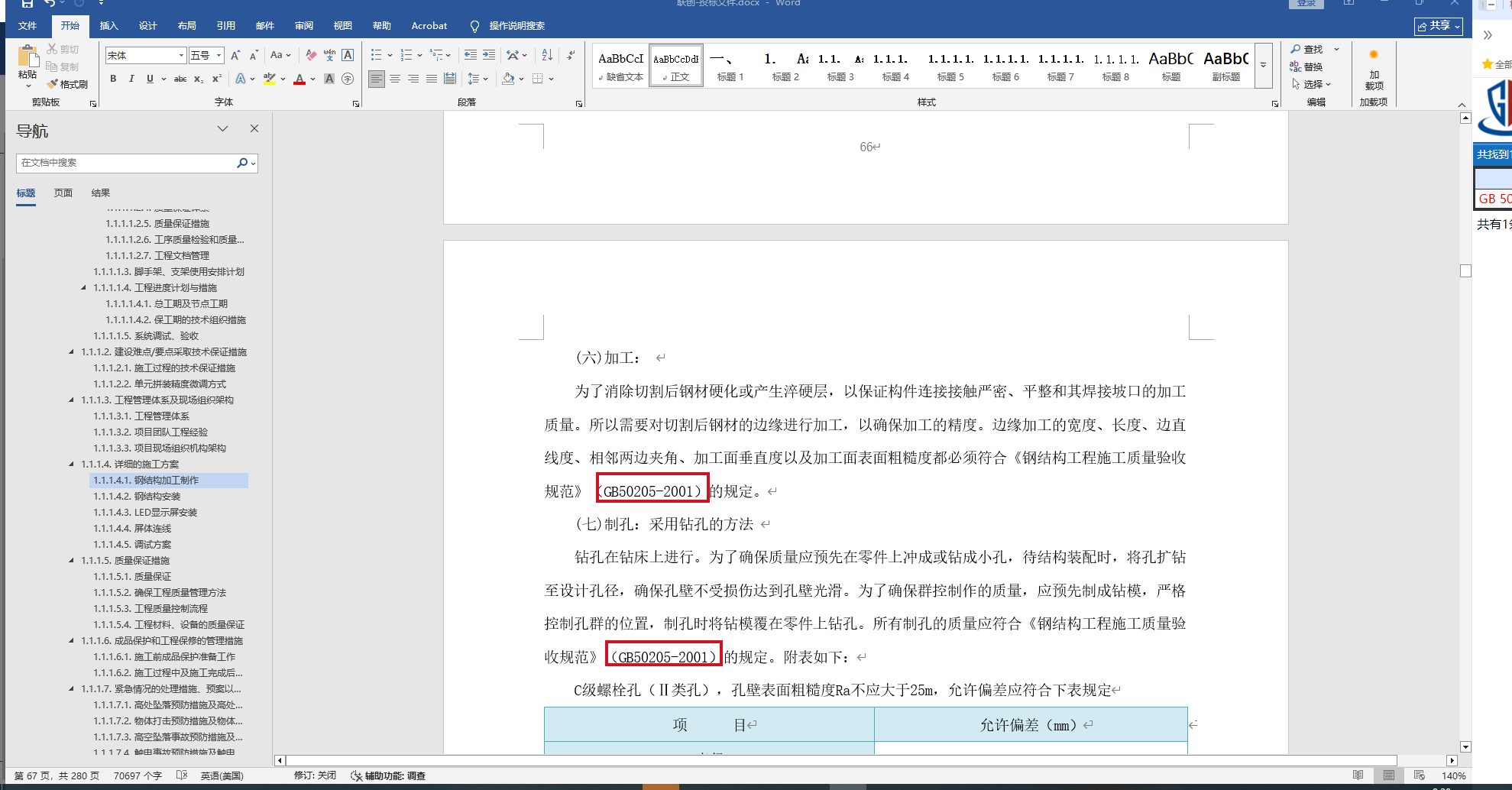This screenshot has height=790, width=1512.
Task: Insert enclosed character (circled 字)
Action: click(348, 79)
